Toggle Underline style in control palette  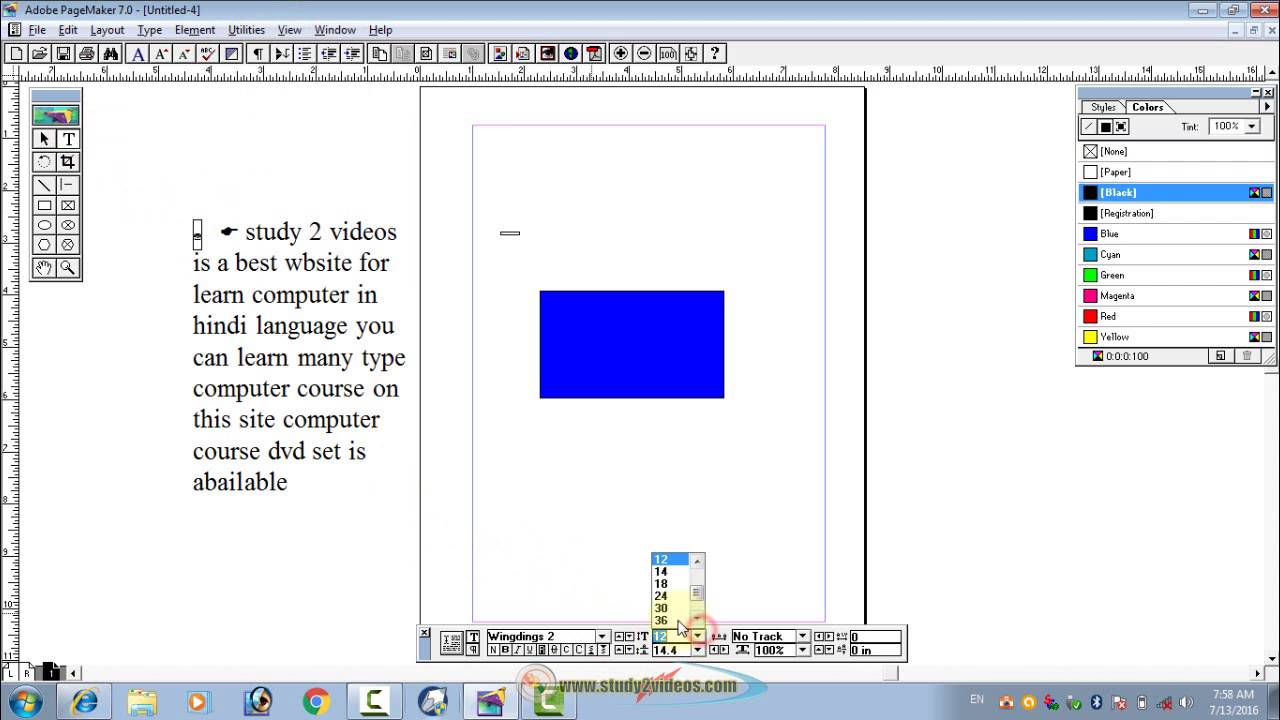(529, 650)
